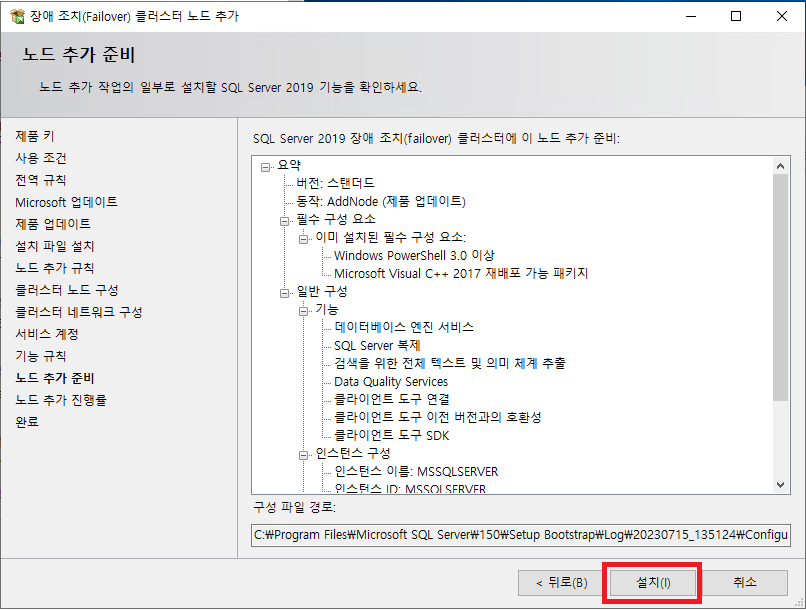Viewport: 806px width, 610px height.
Task: Select the 동작: AddNode tree row
Action: (x=381, y=201)
